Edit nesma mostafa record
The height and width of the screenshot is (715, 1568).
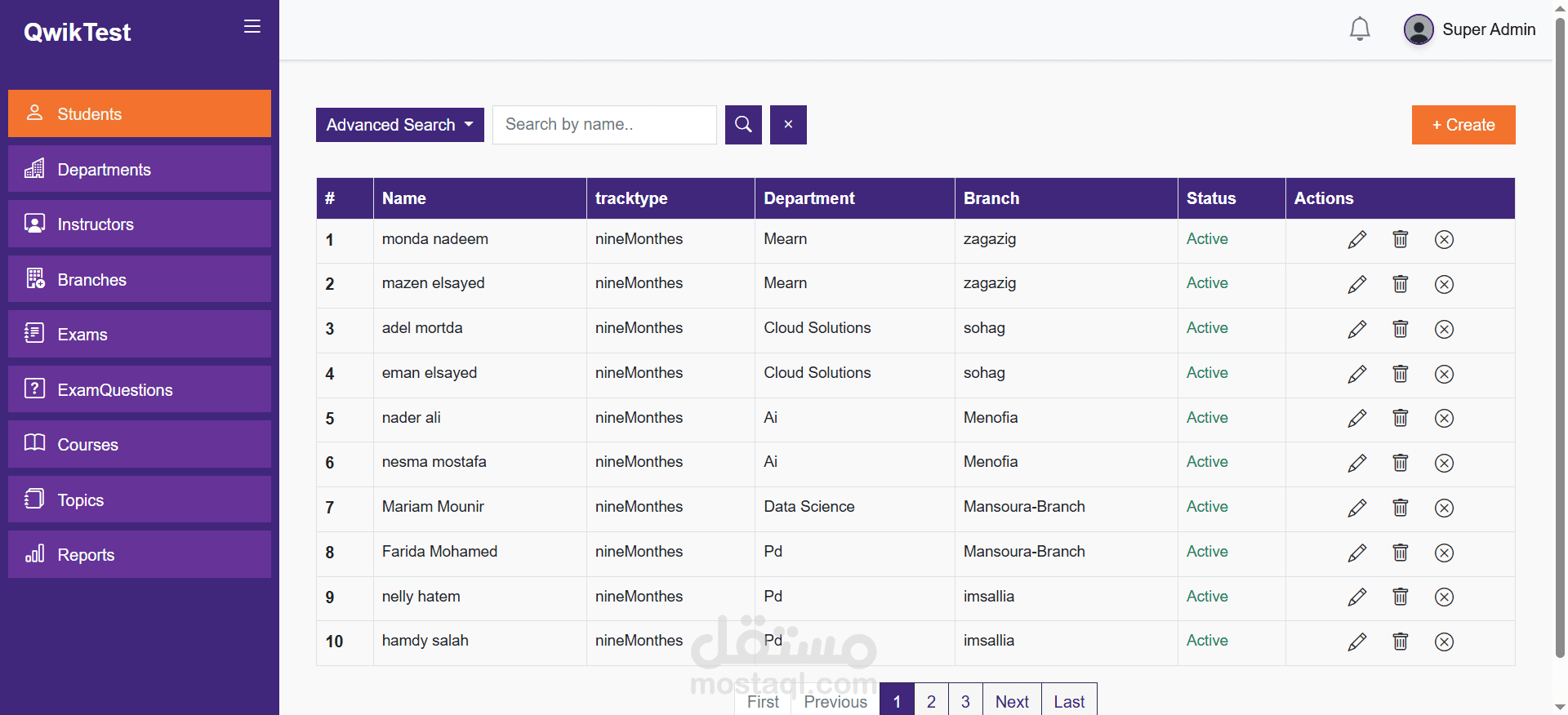pyautogui.click(x=1357, y=463)
